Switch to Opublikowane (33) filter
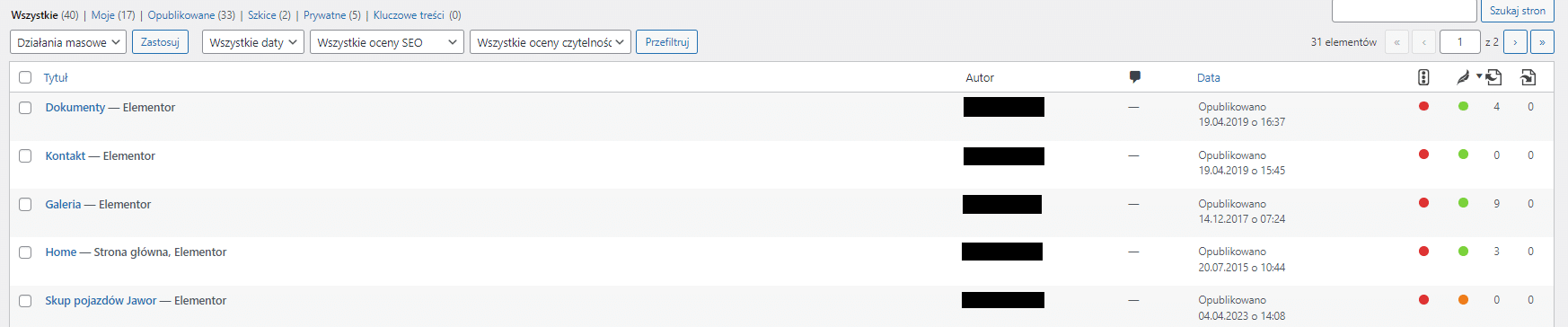1568x327 pixels. [x=191, y=15]
